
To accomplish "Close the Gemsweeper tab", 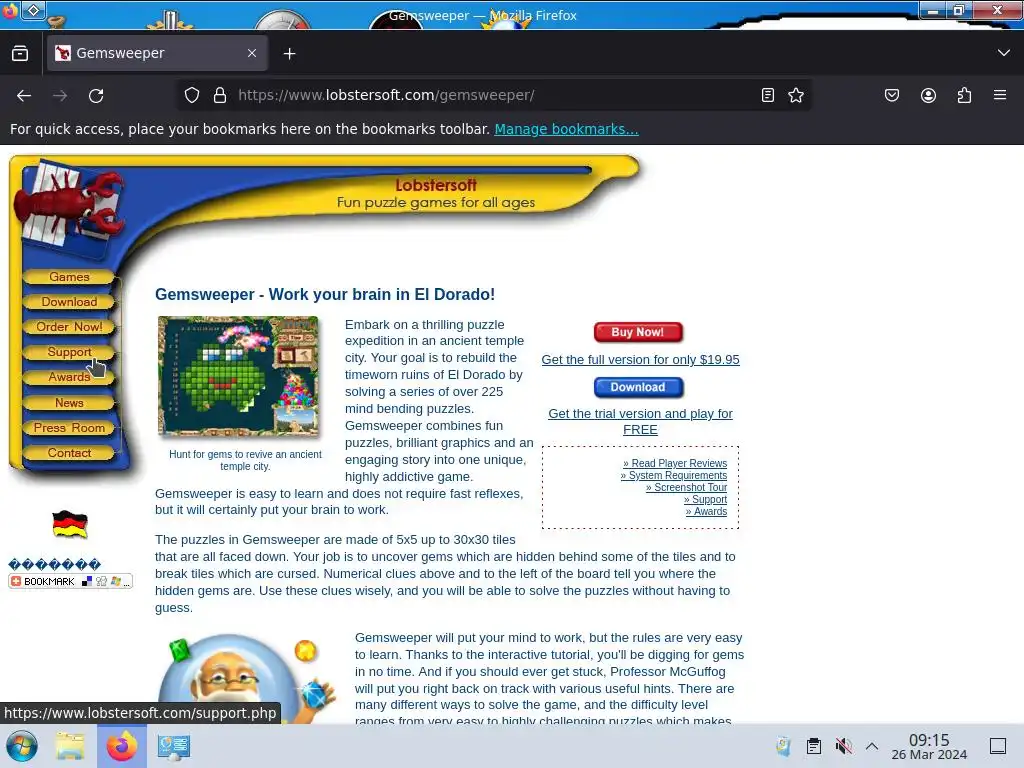I will [x=252, y=54].
